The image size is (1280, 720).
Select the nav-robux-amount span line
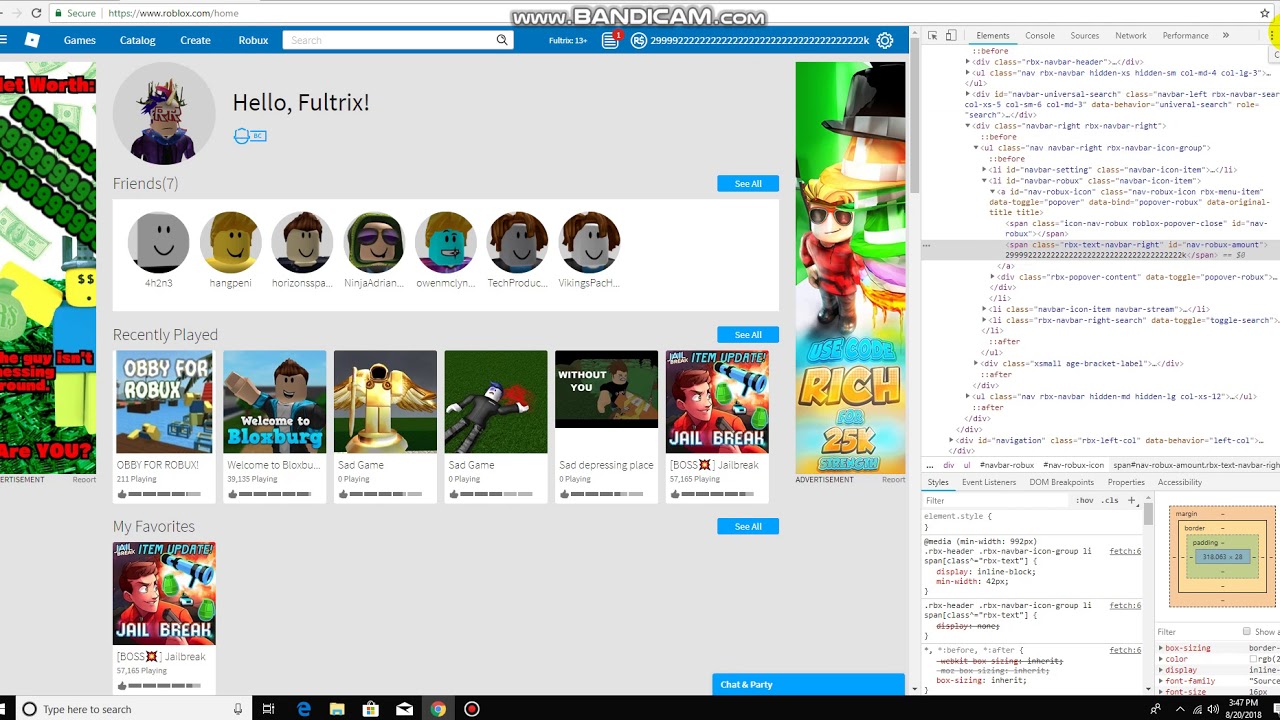(1100, 250)
